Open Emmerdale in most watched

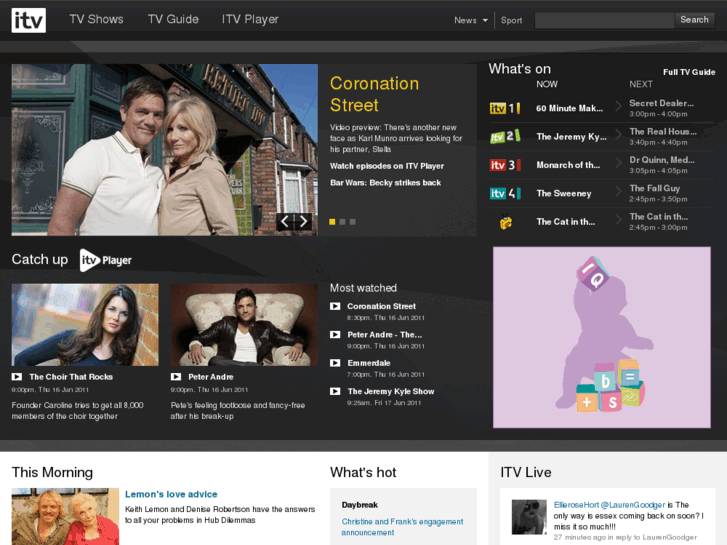click(x=369, y=363)
